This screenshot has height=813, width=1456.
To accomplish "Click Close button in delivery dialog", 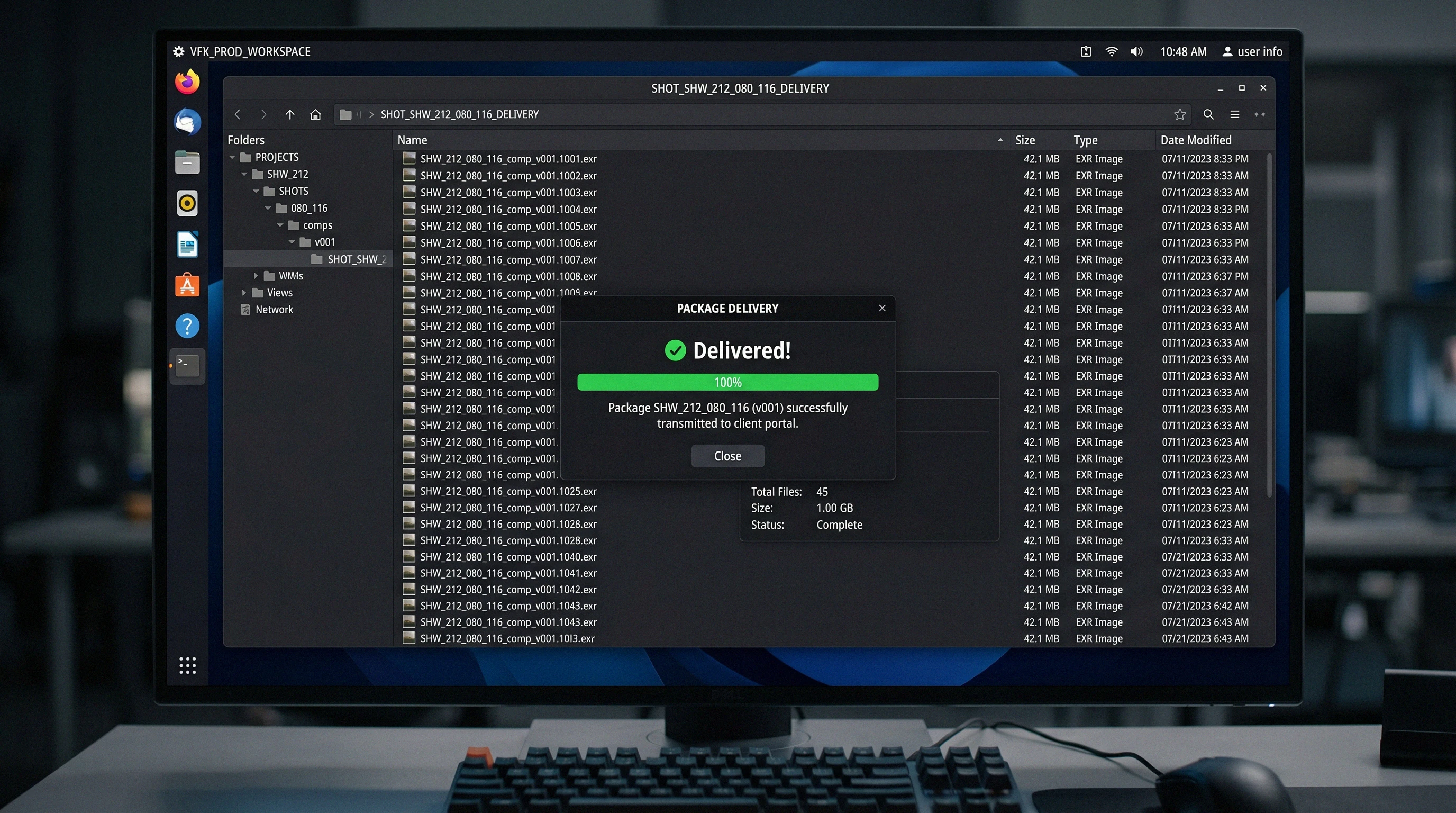I will 727,456.
